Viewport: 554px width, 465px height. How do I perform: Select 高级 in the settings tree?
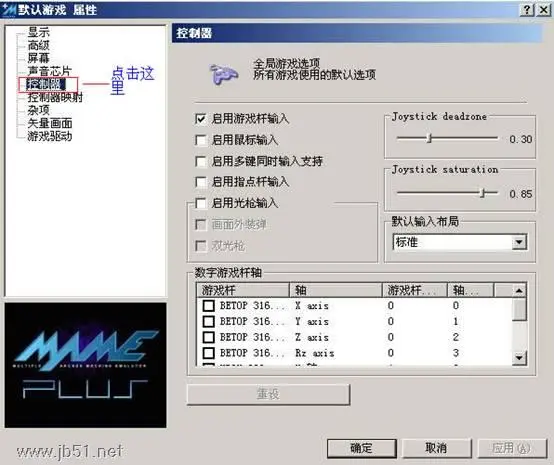click(x=39, y=45)
